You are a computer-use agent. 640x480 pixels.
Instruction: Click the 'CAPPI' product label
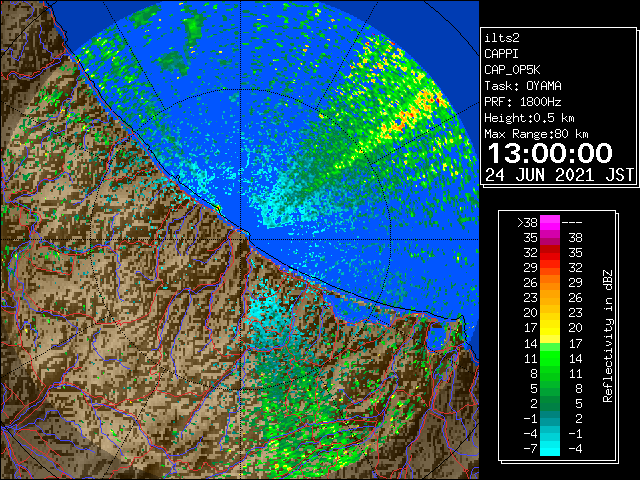pyautogui.click(x=501, y=54)
